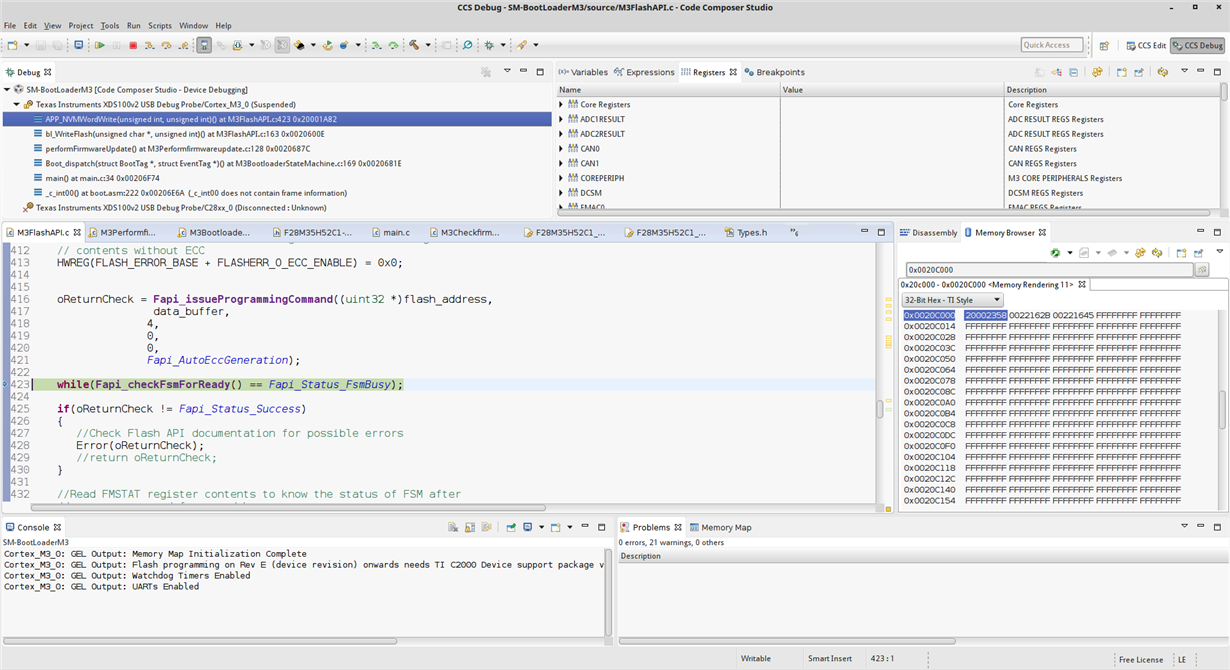Click the Quick Access search field

tap(1051, 45)
